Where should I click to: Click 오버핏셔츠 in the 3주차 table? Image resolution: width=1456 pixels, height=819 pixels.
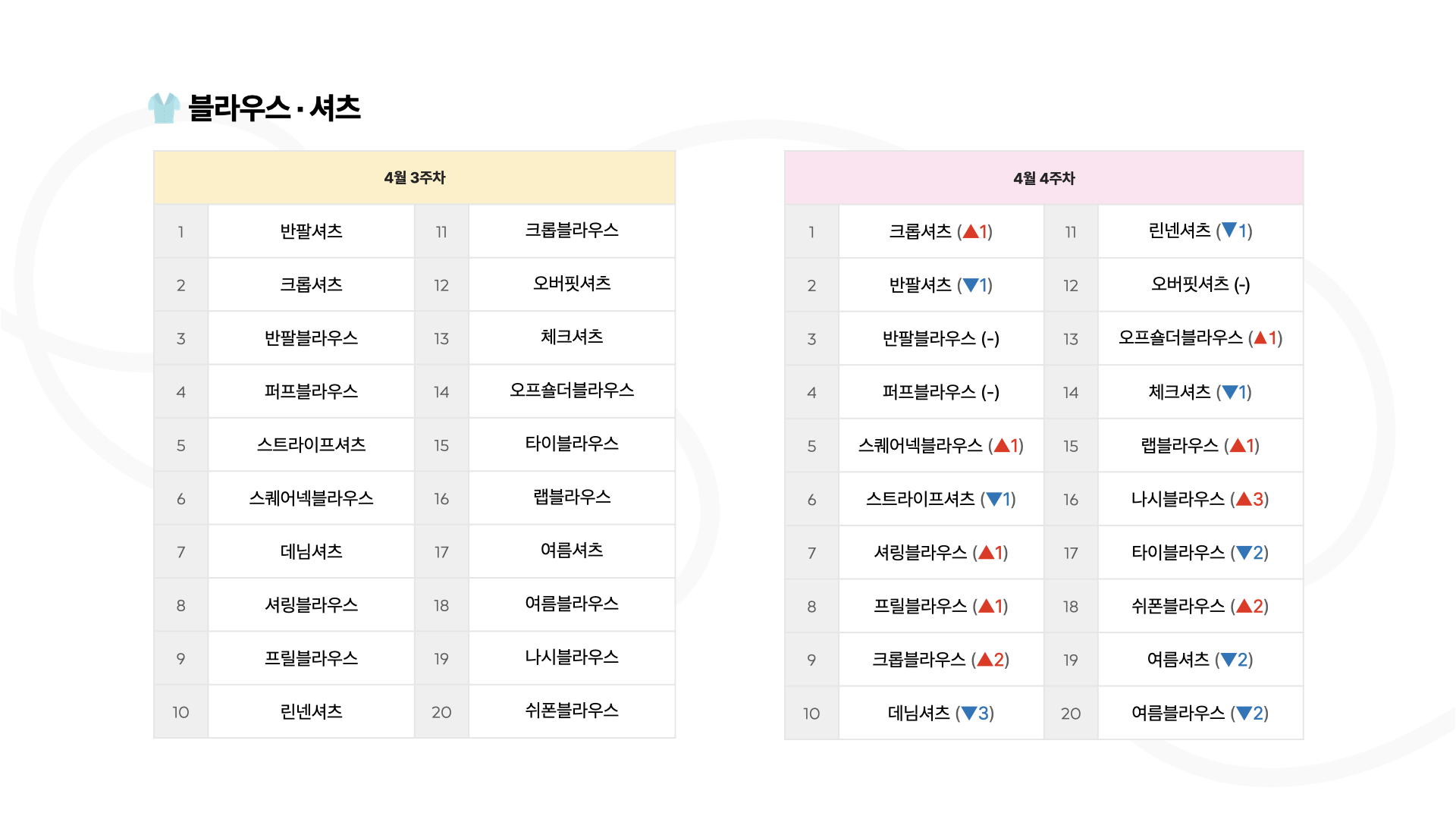[572, 284]
